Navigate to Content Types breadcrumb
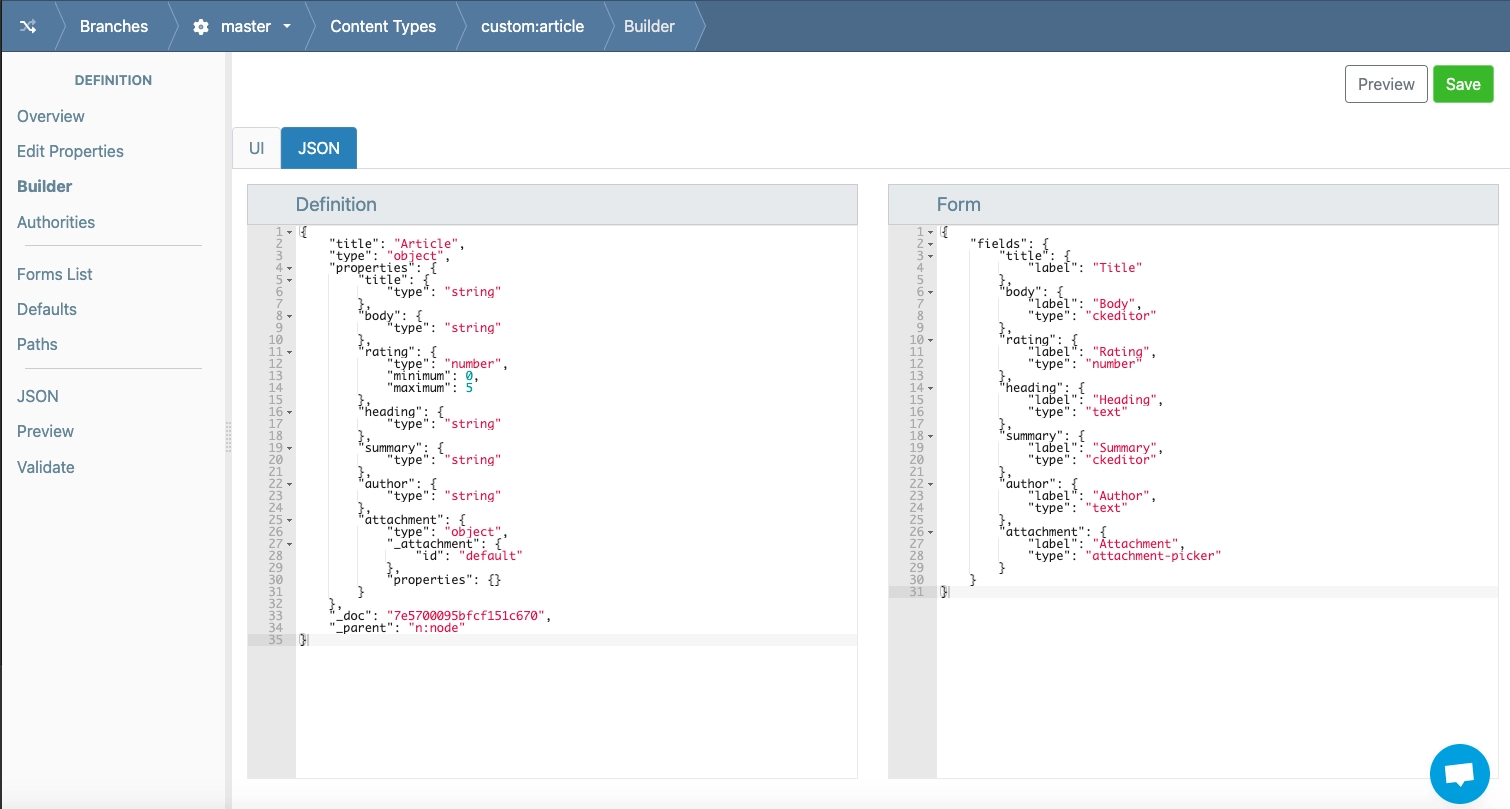Screen dimensions: 1510x809 pyautogui.click(x=383, y=27)
